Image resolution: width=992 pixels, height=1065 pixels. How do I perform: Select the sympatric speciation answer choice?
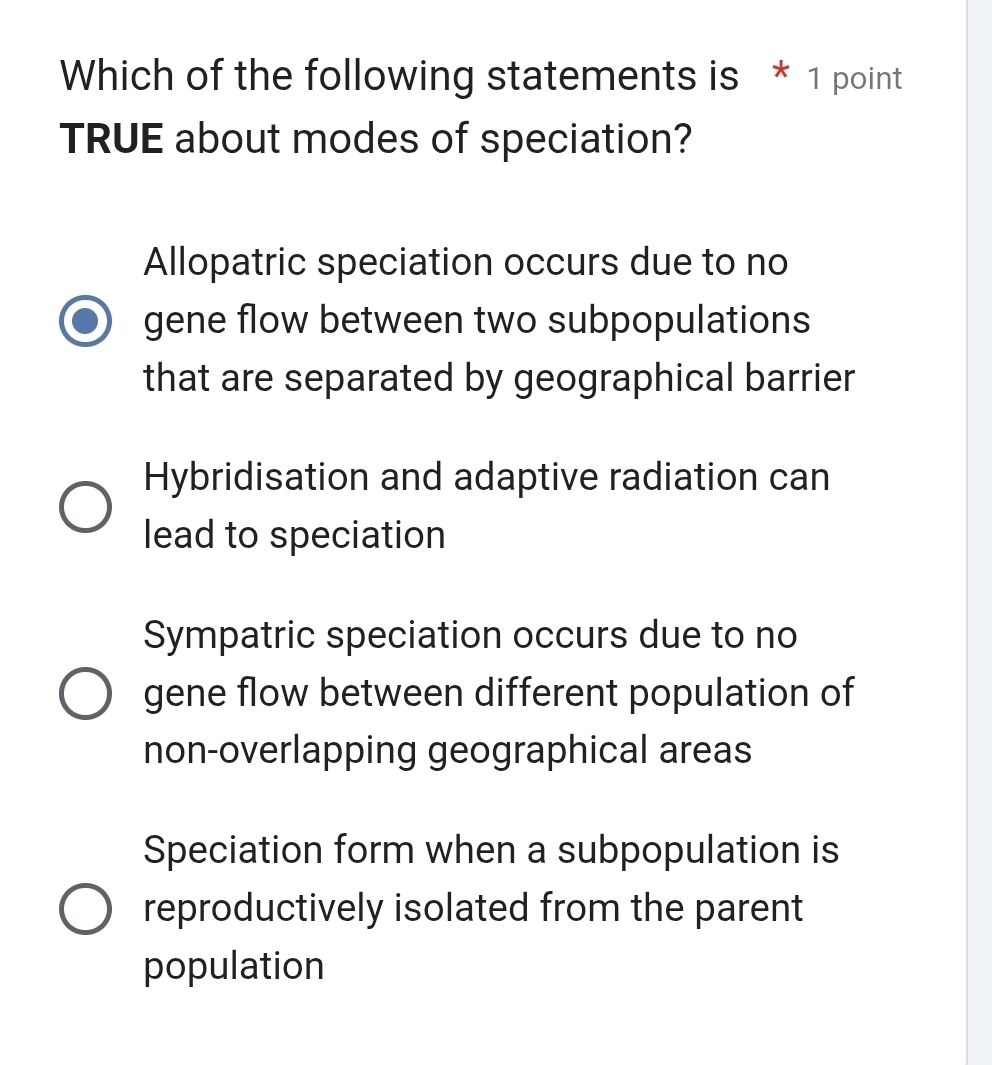85,692
